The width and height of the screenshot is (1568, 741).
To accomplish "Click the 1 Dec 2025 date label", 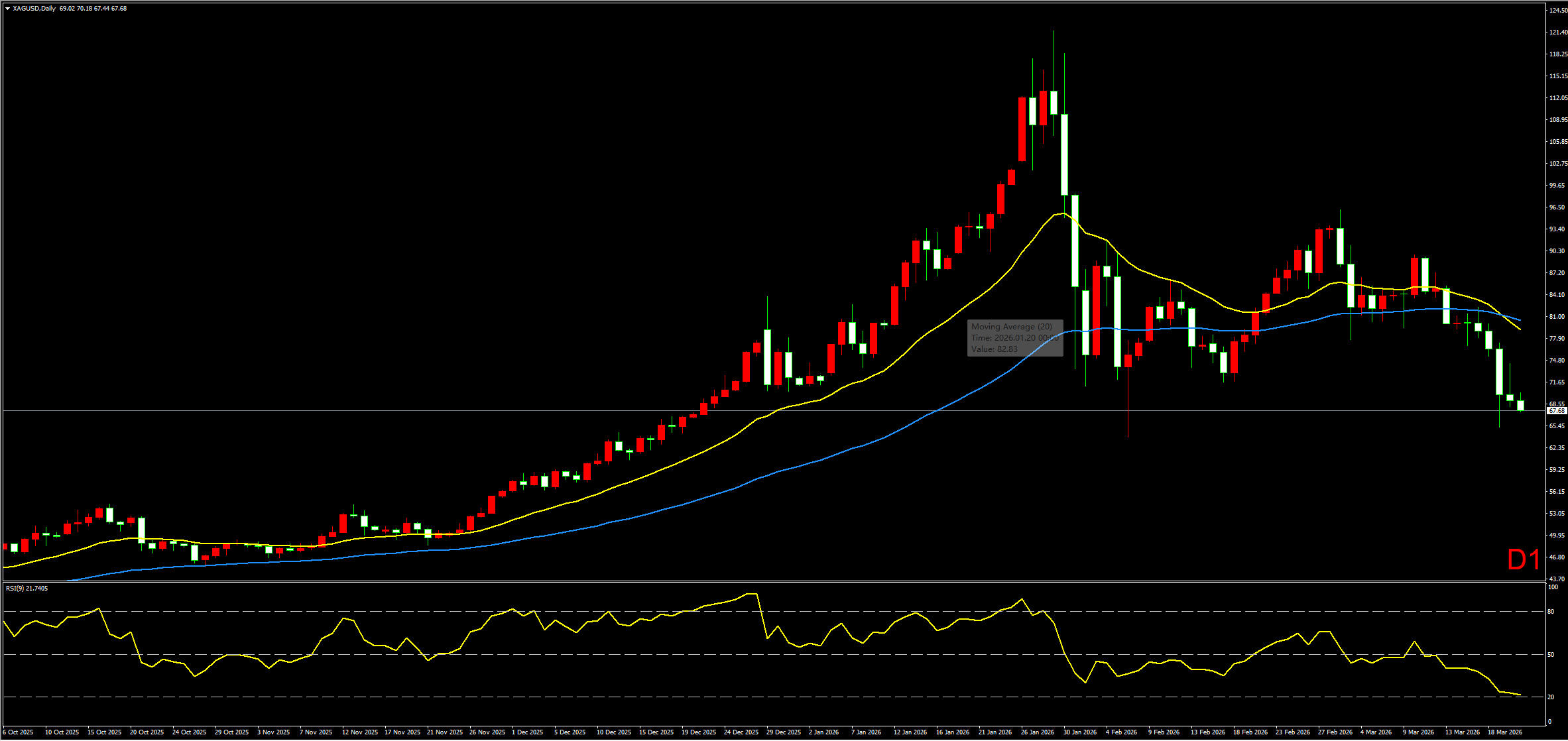I will pos(527,732).
